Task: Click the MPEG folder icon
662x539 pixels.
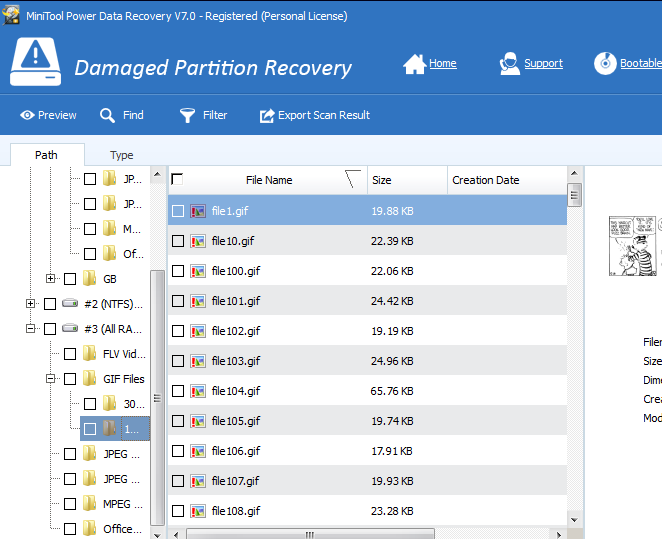Action: pos(90,504)
